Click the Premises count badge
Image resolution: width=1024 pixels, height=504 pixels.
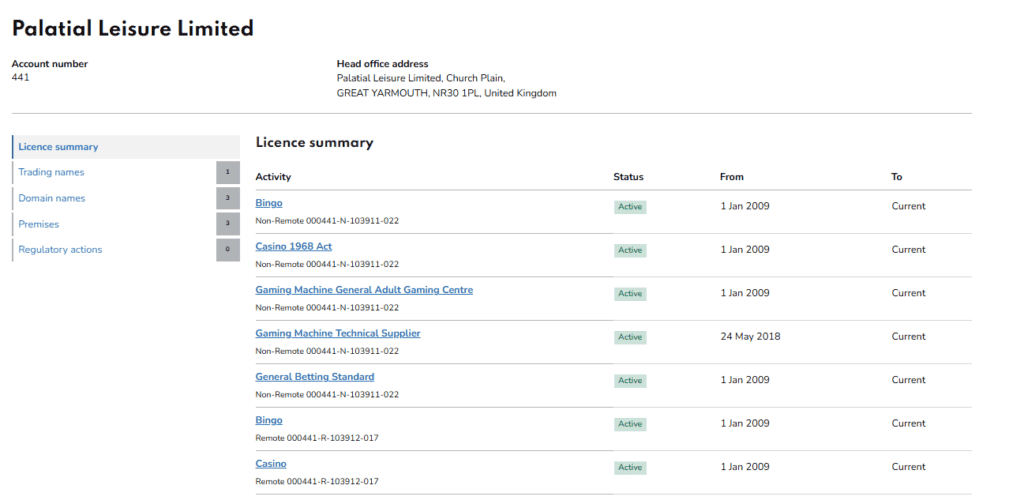(228, 224)
